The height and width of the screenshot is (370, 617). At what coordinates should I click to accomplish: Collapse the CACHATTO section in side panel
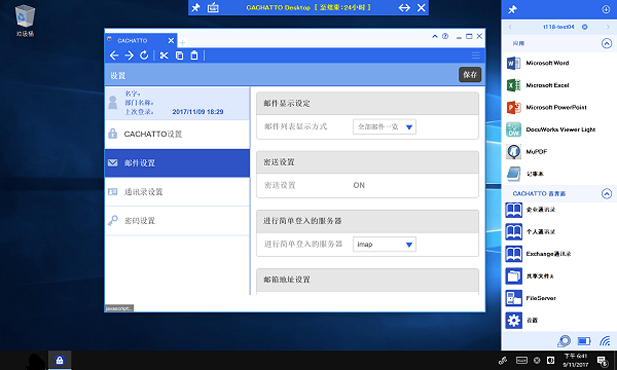[607, 193]
